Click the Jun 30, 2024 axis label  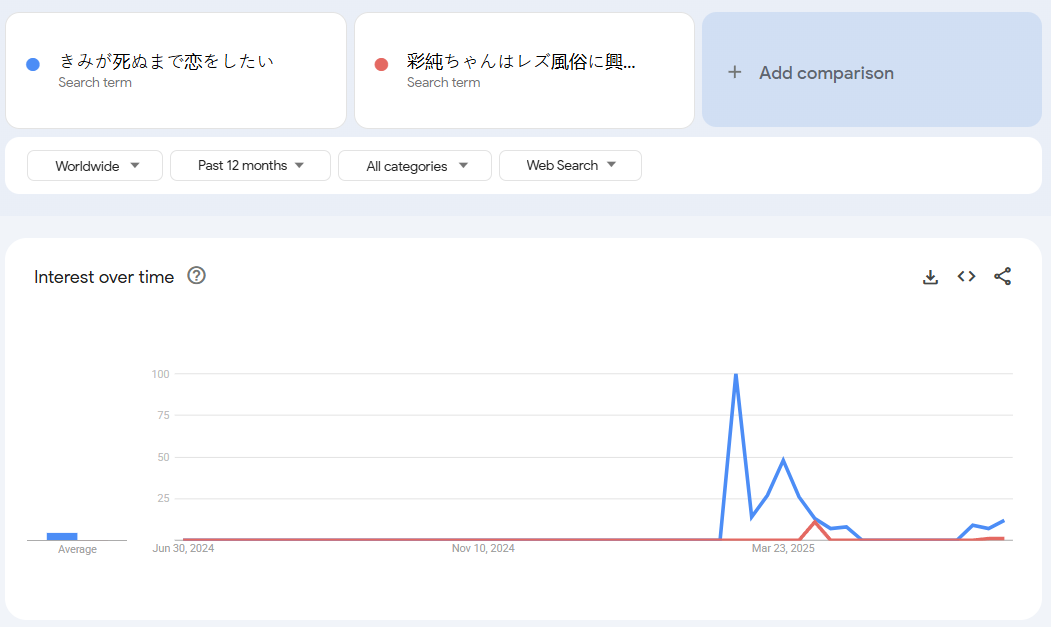click(x=183, y=549)
